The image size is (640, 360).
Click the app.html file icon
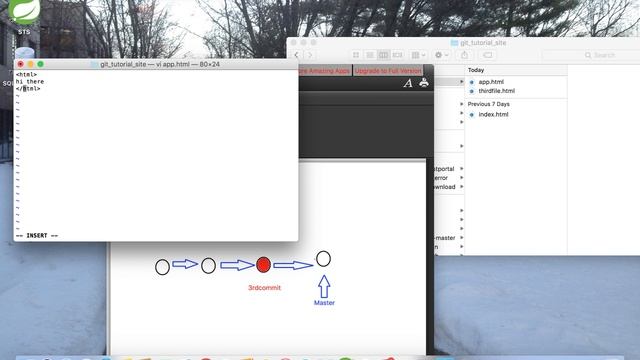(472, 82)
